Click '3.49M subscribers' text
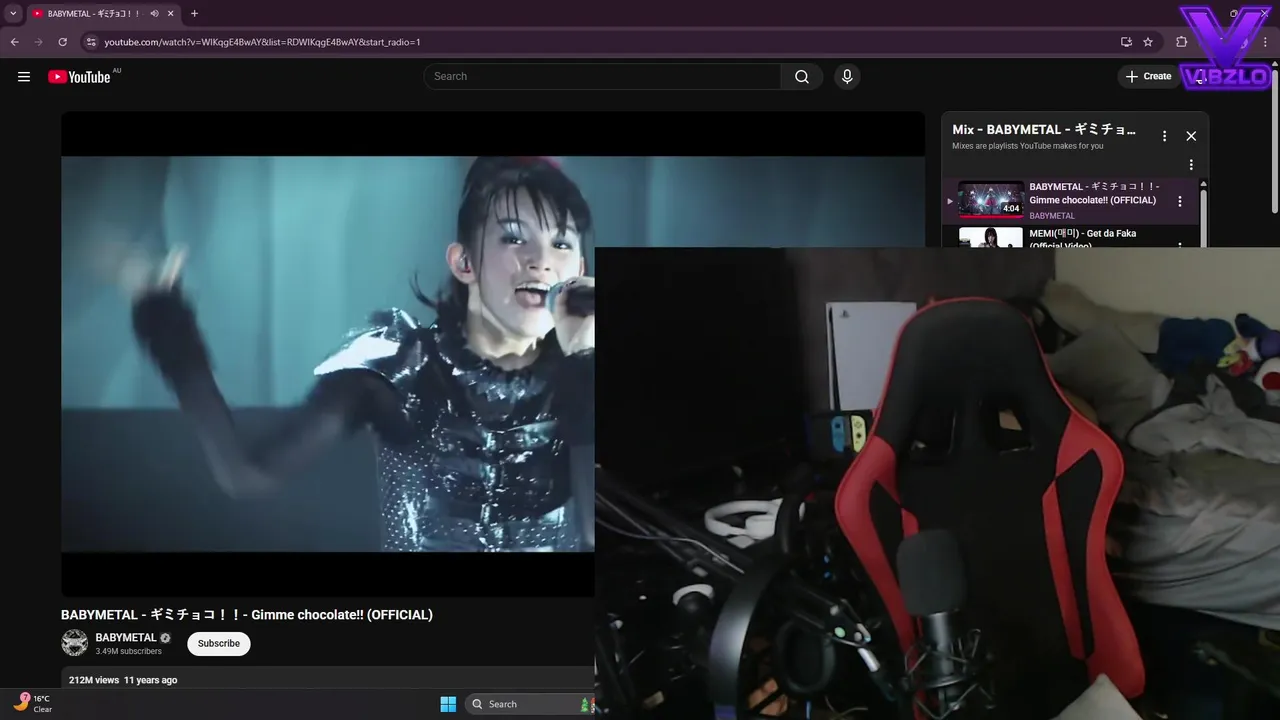The height and width of the screenshot is (720, 1280). [129, 652]
